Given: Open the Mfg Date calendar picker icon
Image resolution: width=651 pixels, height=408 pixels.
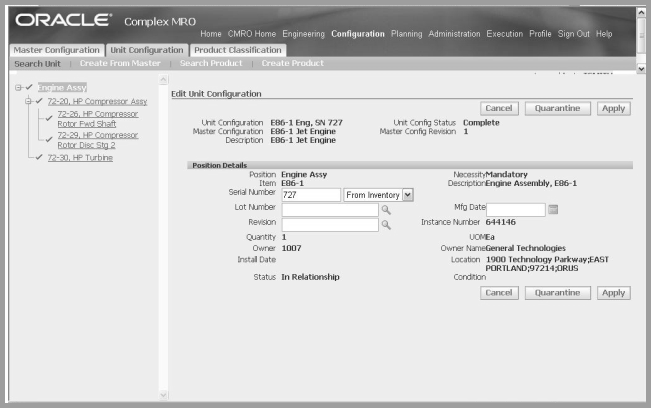Looking at the screenshot, I should pos(553,209).
